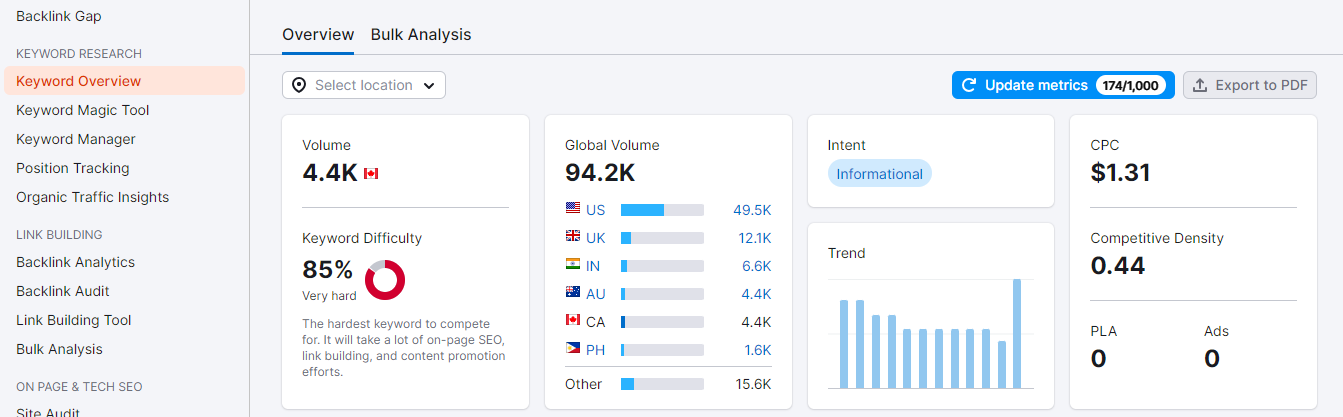Viewport: 1343px width, 417px height.
Task: Click the Australia flag icon
Action: [573, 293]
